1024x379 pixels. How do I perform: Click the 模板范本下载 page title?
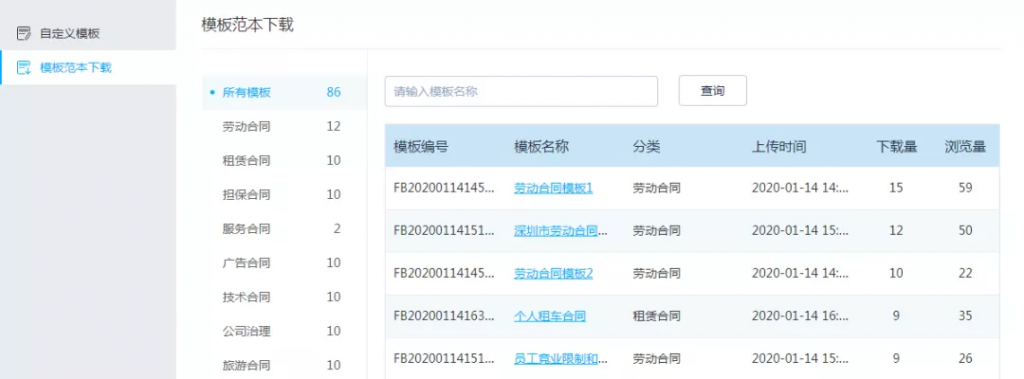click(x=248, y=25)
